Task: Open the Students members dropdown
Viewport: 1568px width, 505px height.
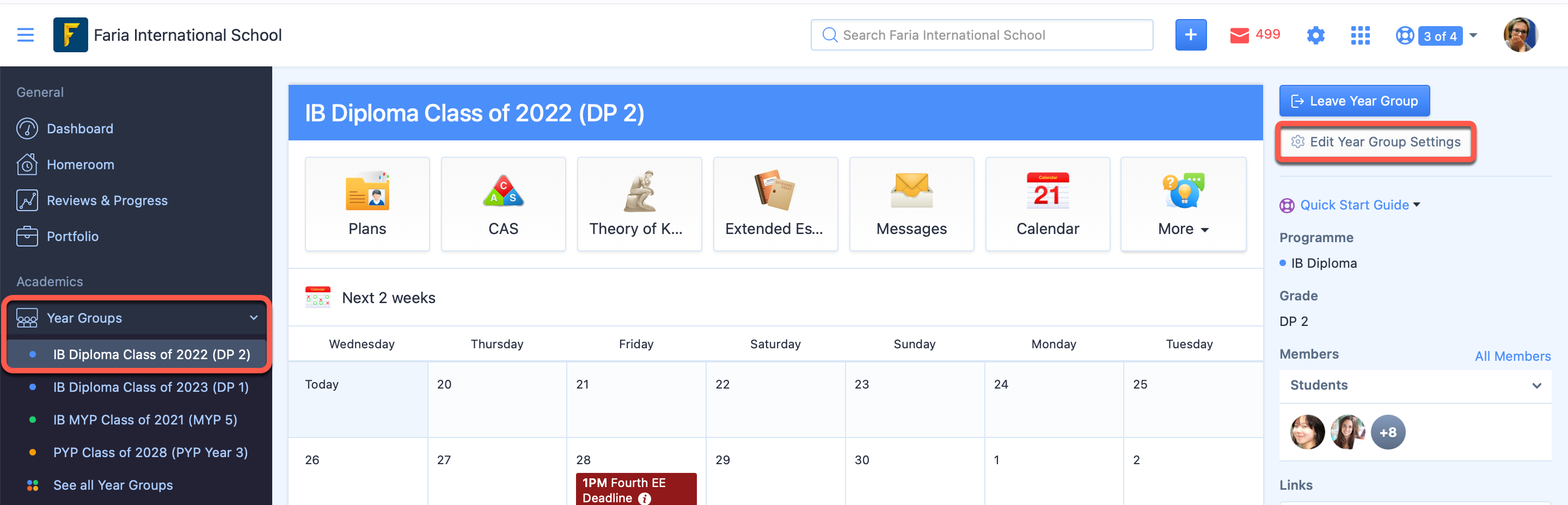Action: click(1414, 385)
